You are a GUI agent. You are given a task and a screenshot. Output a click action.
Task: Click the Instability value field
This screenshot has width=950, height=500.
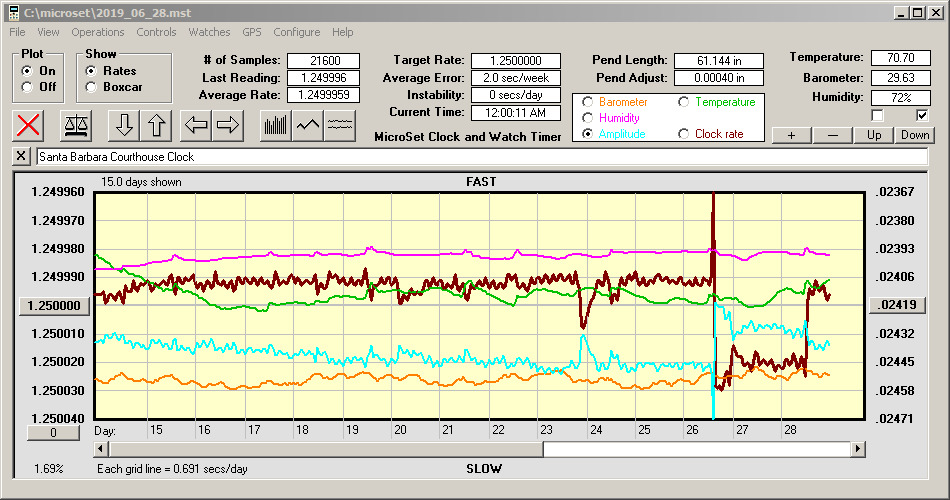click(516, 95)
